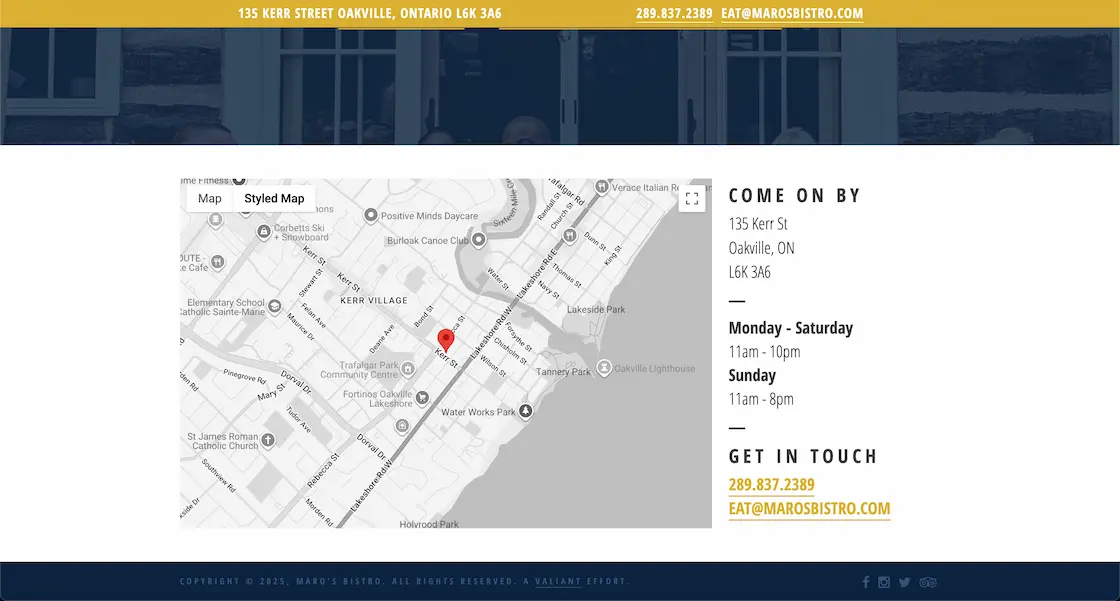This screenshot has height=601, width=1120.
Task: Click the Verace Italian restaurant pin
Action: 602,187
